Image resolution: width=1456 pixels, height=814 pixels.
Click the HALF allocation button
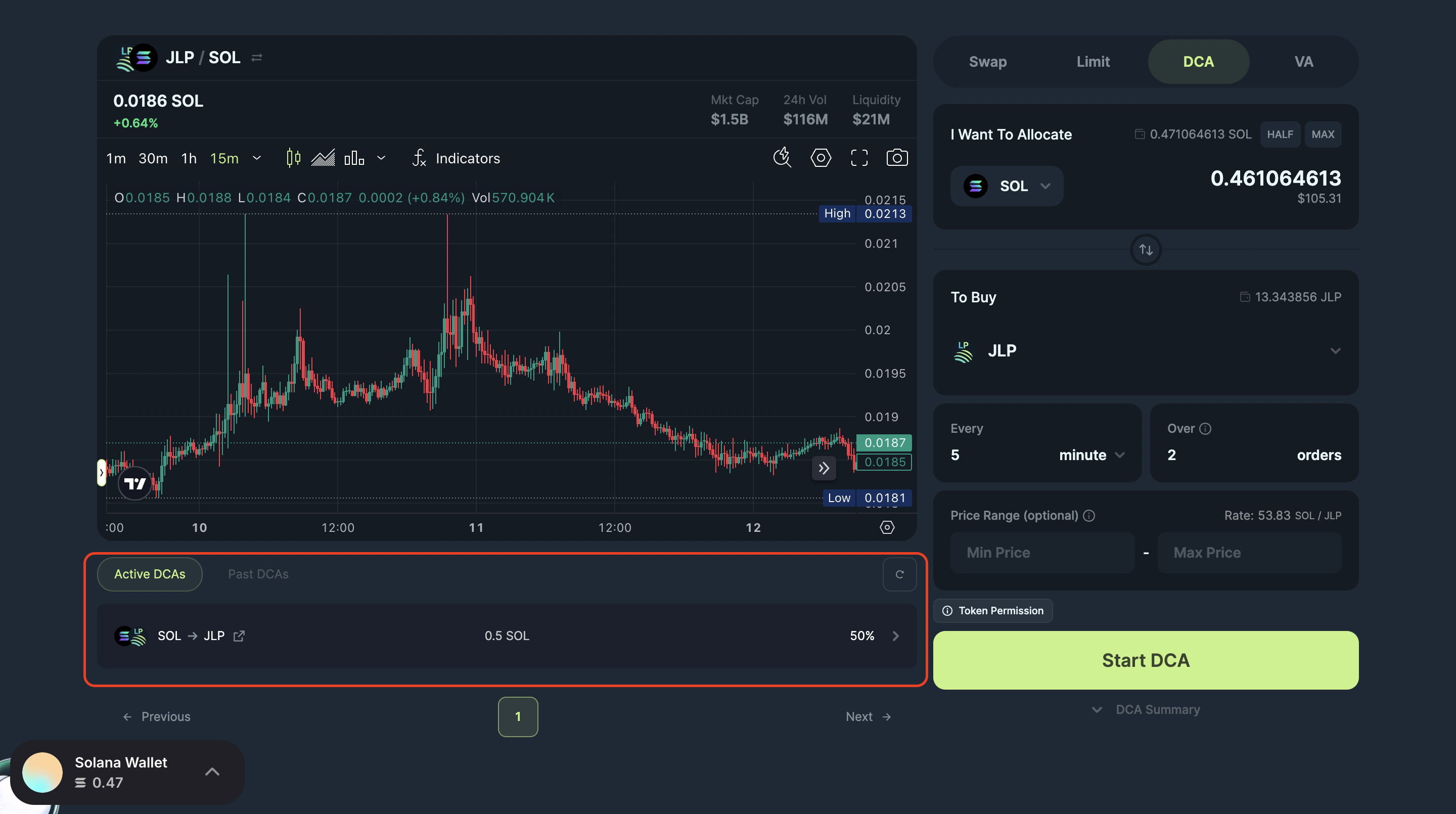coord(1280,134)
